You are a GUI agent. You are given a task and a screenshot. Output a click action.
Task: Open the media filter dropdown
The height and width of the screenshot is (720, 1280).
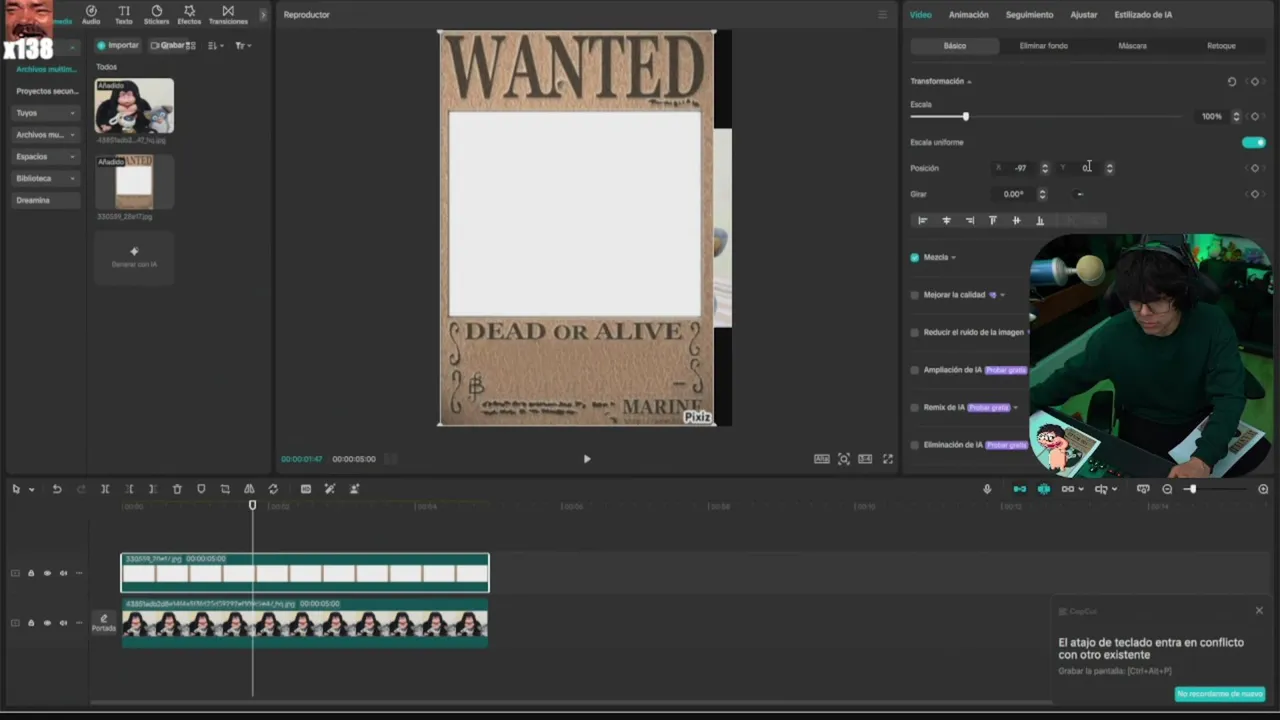coord(243,46)
